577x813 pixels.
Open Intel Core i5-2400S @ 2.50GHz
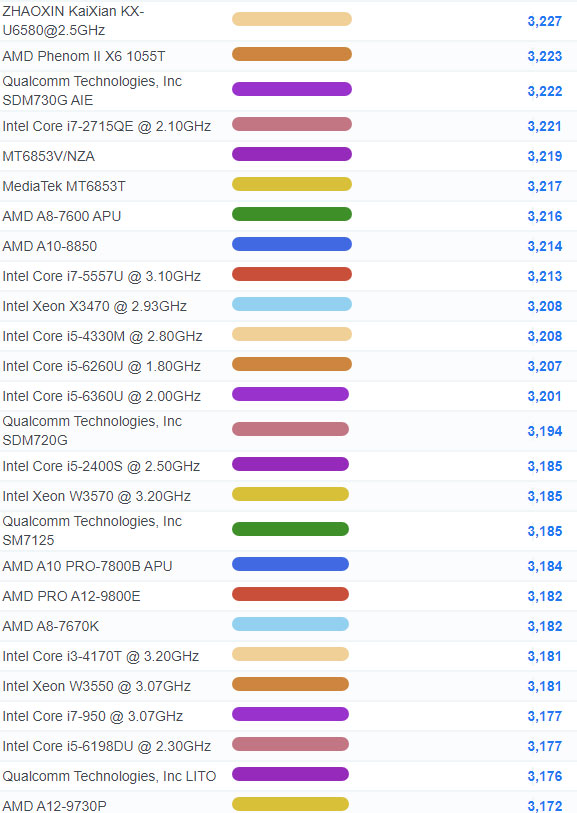click(x=101, y=466)
